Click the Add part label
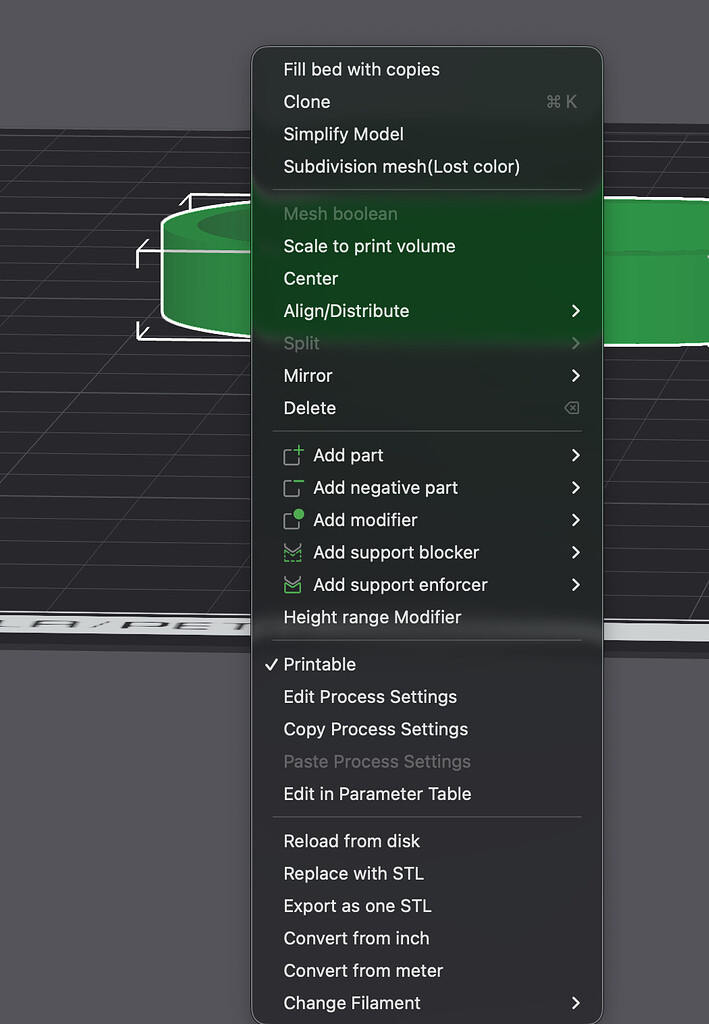The width and height of the screenshot is (709, 1024). point(348,455)
